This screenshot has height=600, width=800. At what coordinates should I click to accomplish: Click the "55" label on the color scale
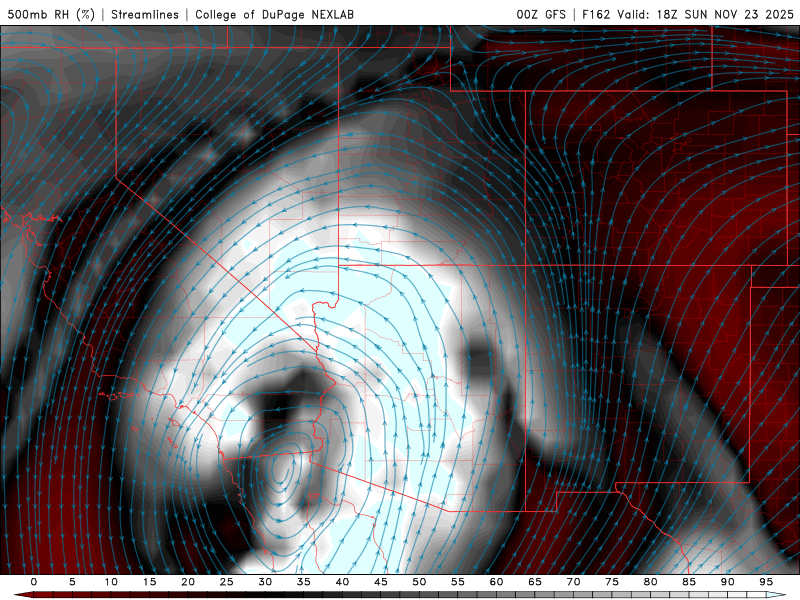457,582
